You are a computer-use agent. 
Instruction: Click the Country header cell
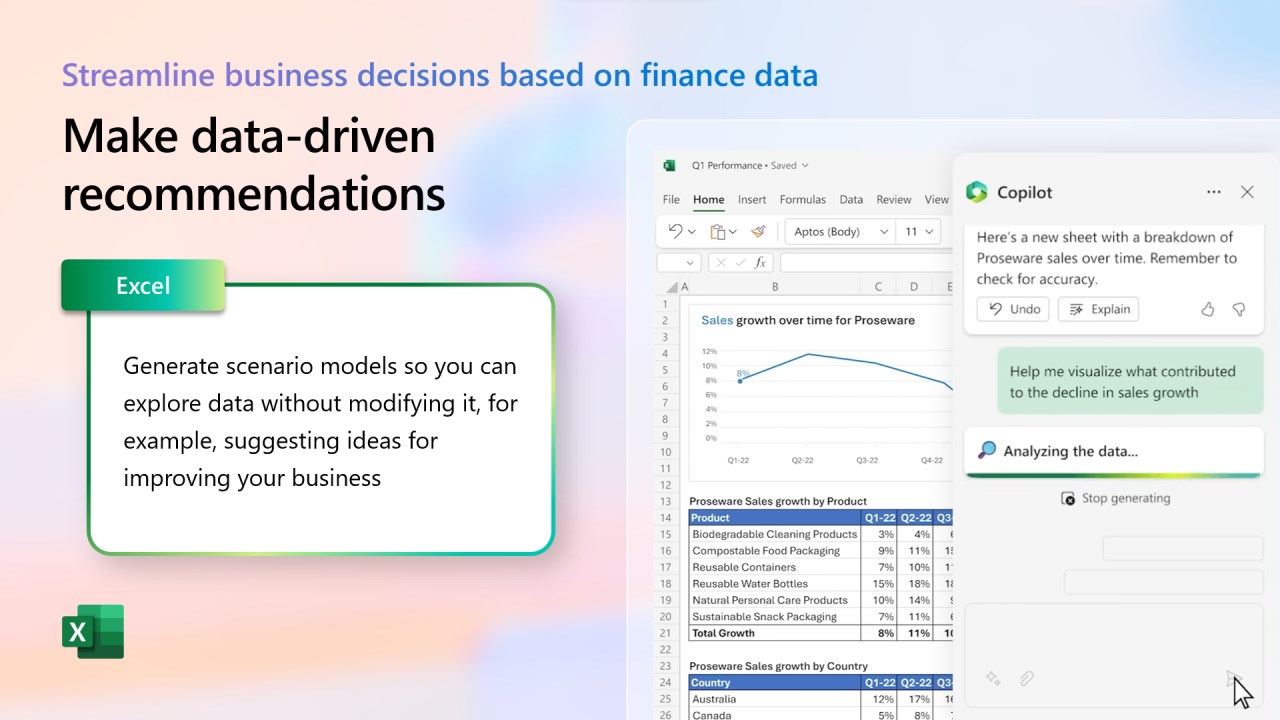pyautogui.click(x=775, y=683)
